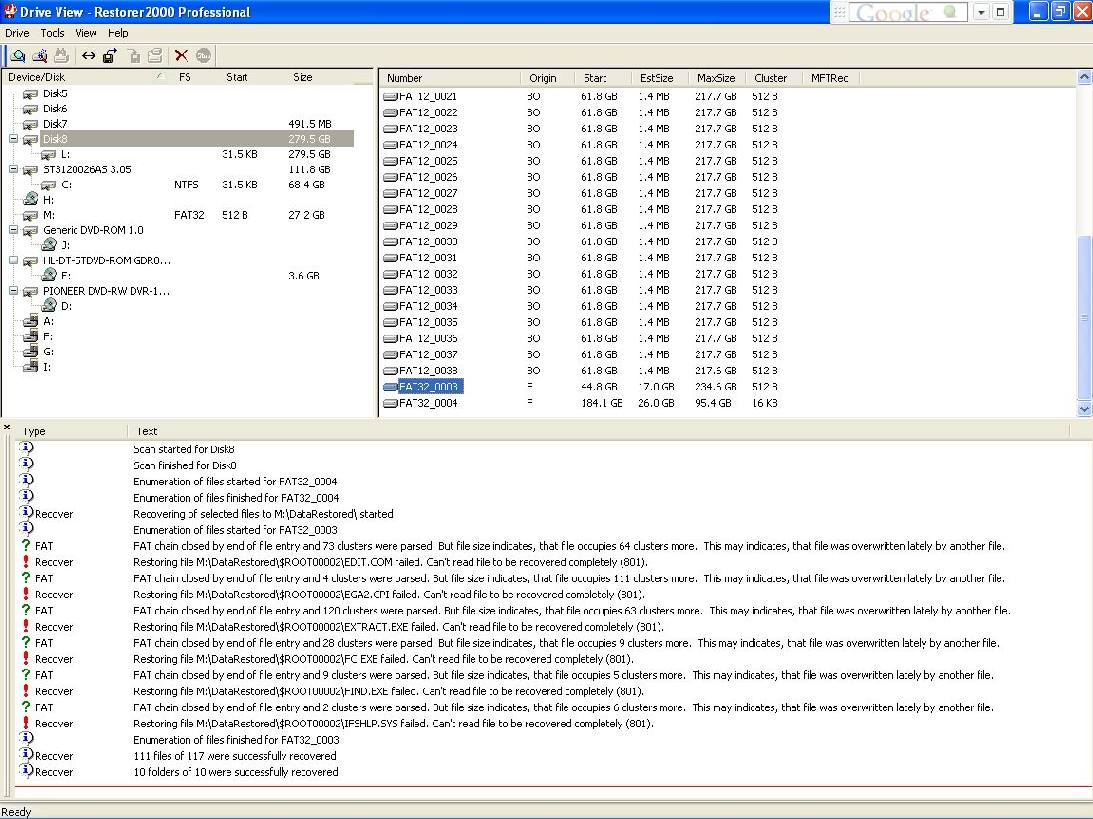Click the greyed-out open image toolbar icon
Viewport: 1093px width, 819px height.
click(x=134, y=56)
